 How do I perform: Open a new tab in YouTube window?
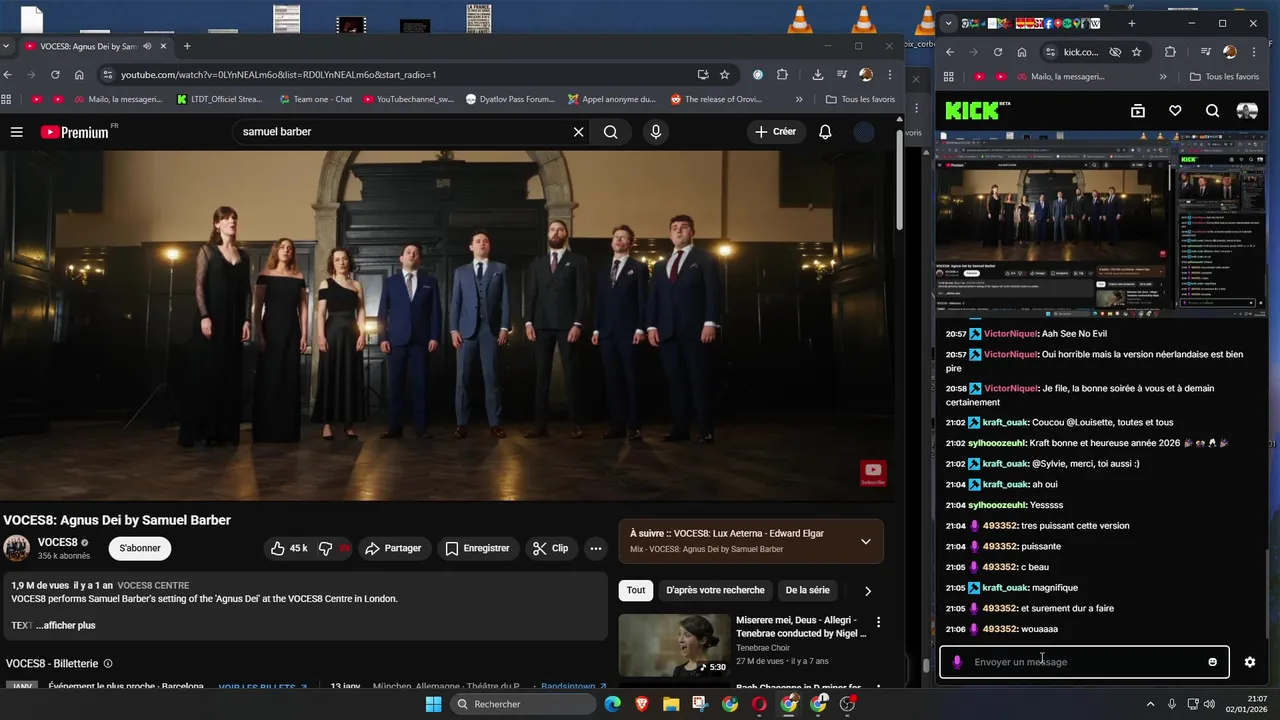pos(187,46)
